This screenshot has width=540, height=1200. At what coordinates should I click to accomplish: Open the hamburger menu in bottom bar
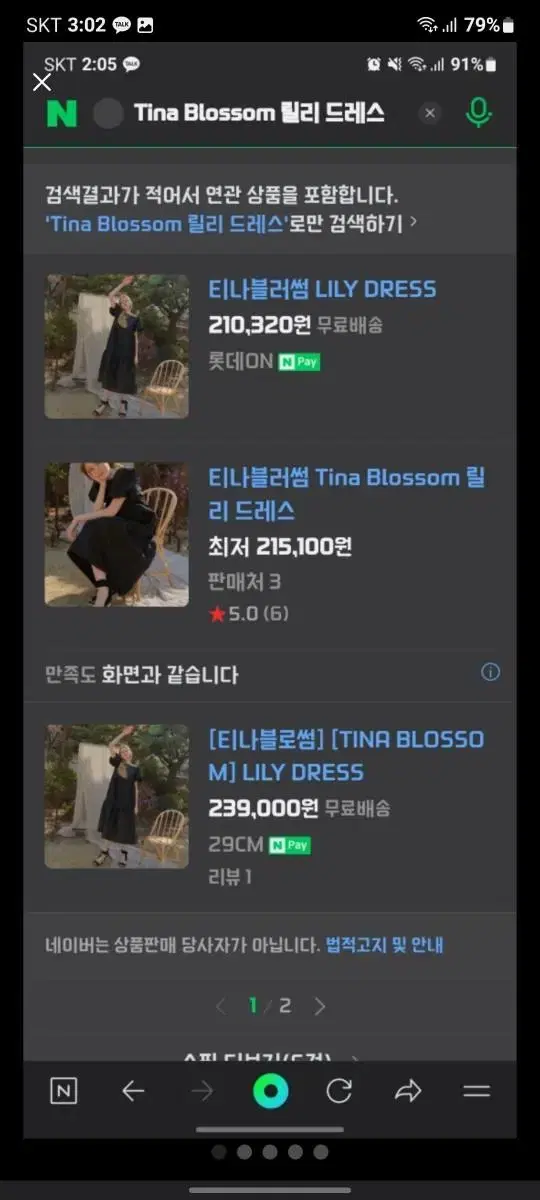(x=477, y=1091)
